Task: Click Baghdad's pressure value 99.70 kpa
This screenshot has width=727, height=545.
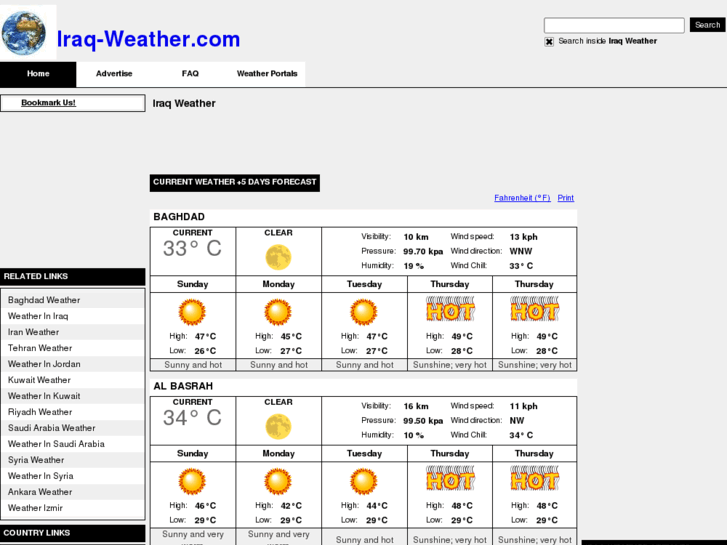Action: click(423, 251)
